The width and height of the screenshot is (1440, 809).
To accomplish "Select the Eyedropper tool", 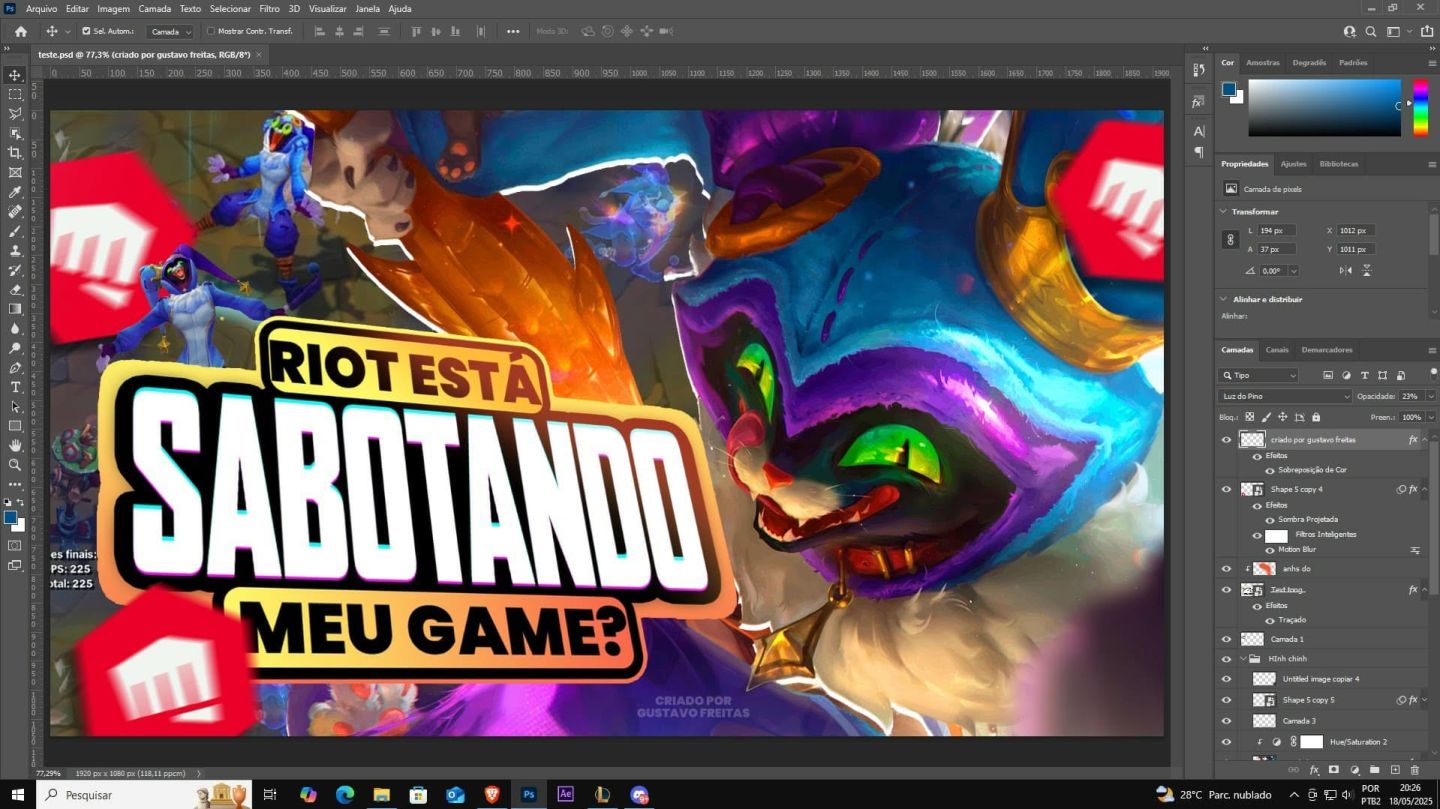I will point(15,192).
